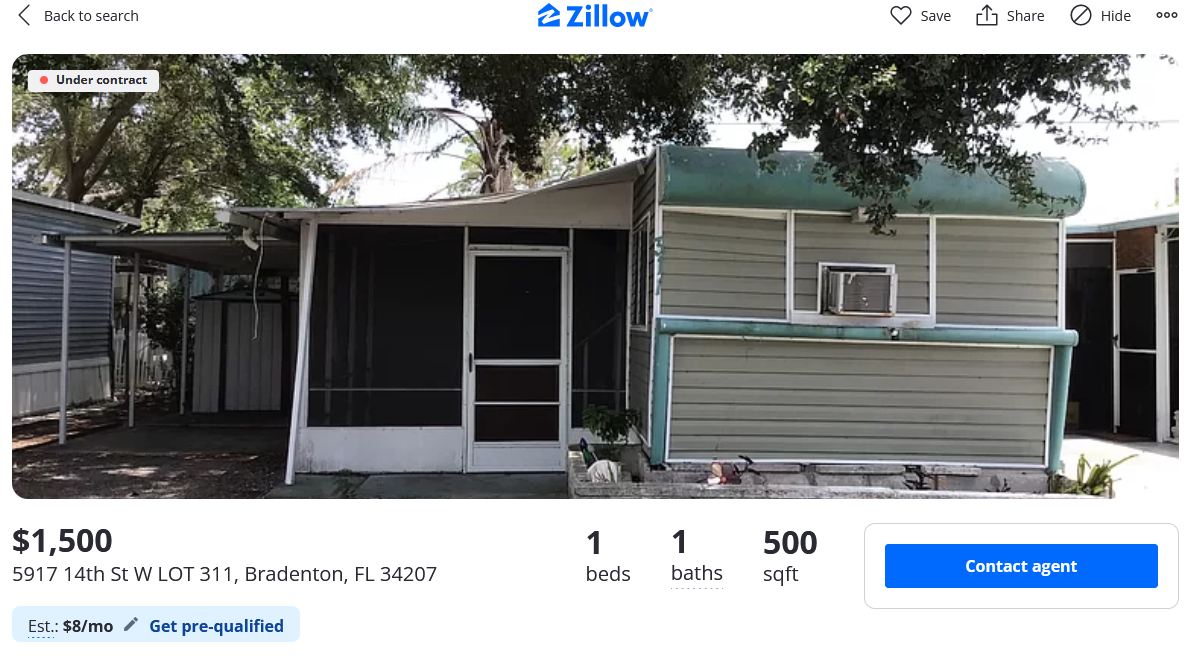Open the Get pre-qualified link
Viewport: 1200px width, 661px height.
[216, 626]
